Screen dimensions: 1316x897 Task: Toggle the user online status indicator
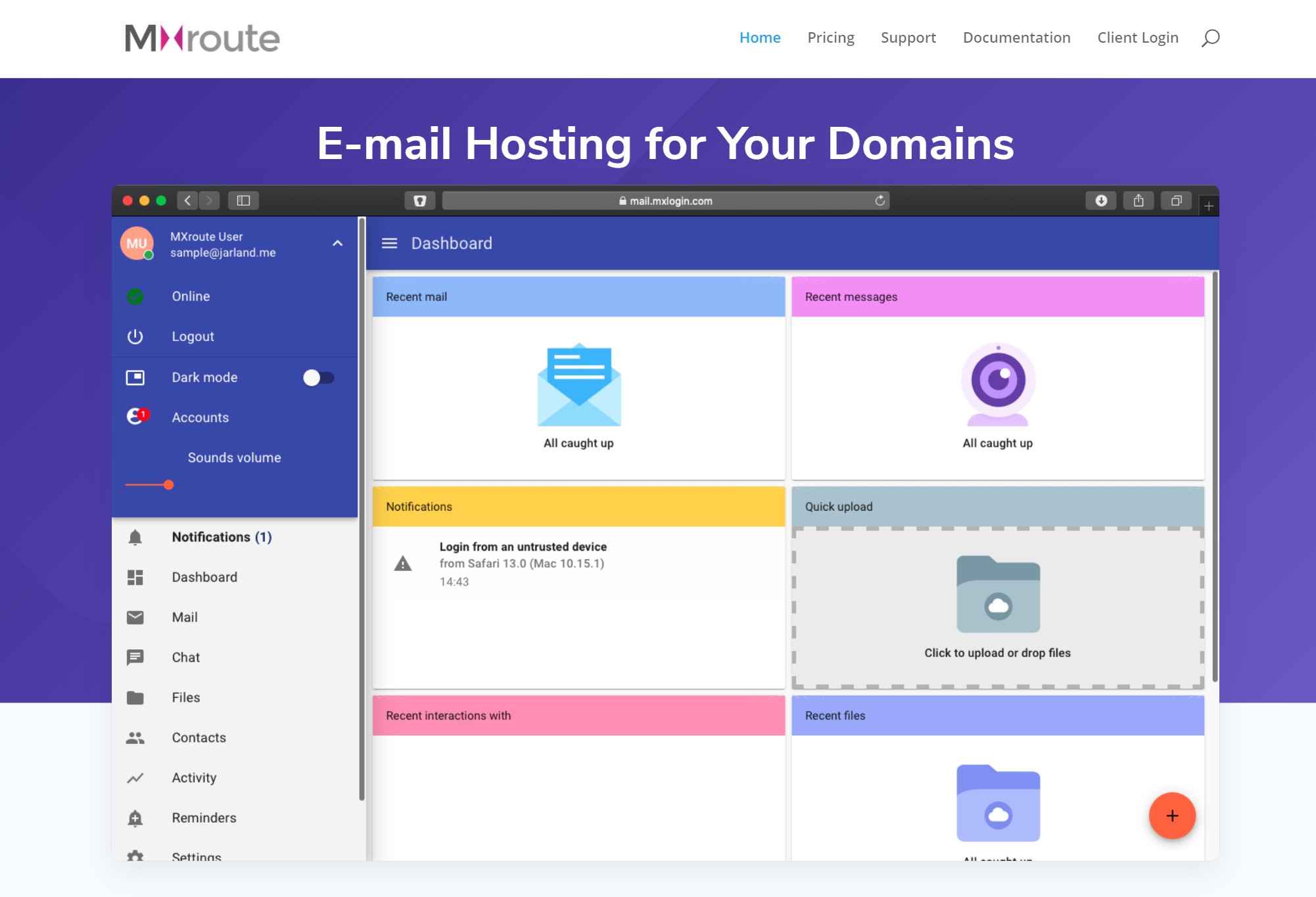(x=136, y=296)
